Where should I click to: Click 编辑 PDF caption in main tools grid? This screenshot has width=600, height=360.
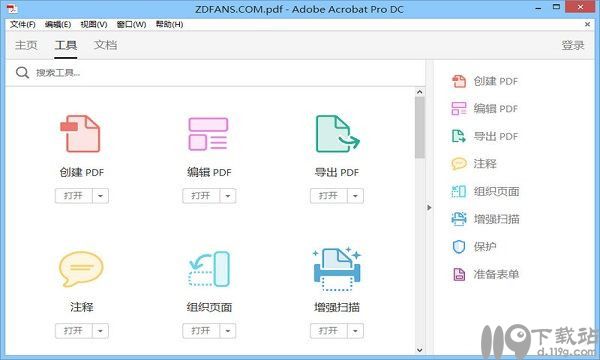coord(209,172)
